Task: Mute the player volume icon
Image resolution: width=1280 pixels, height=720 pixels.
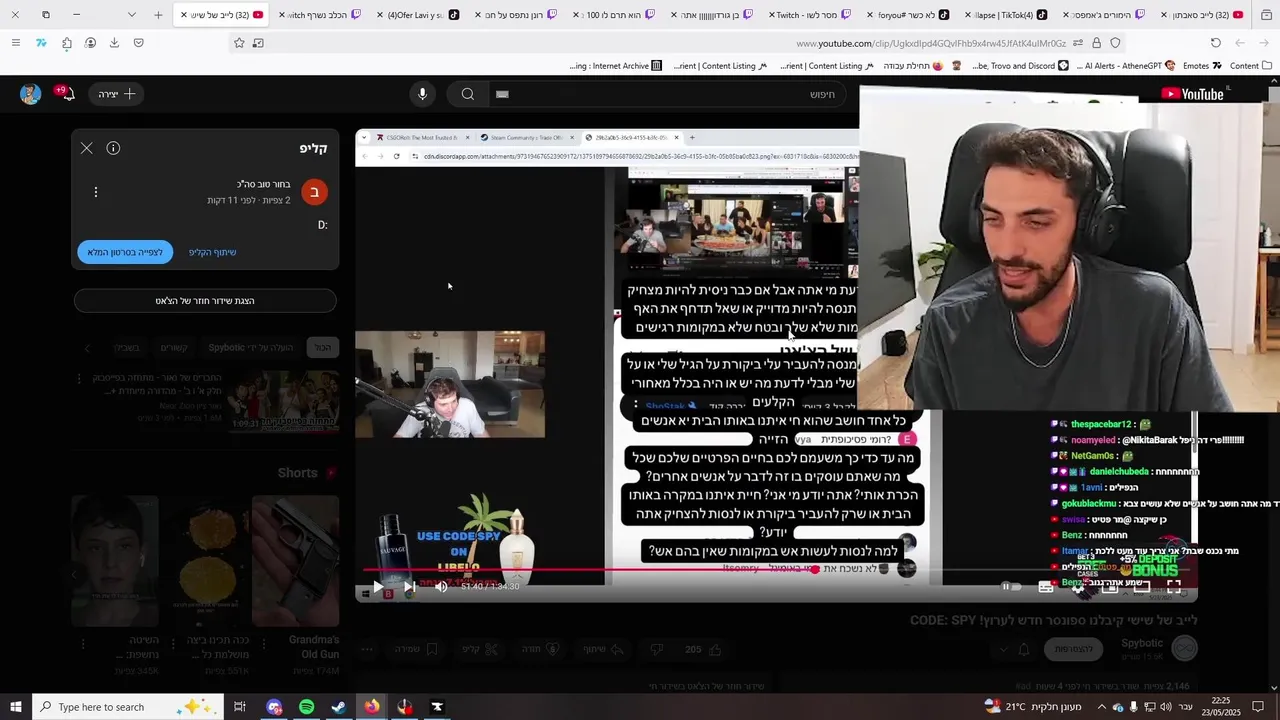Action: point(441,587)
